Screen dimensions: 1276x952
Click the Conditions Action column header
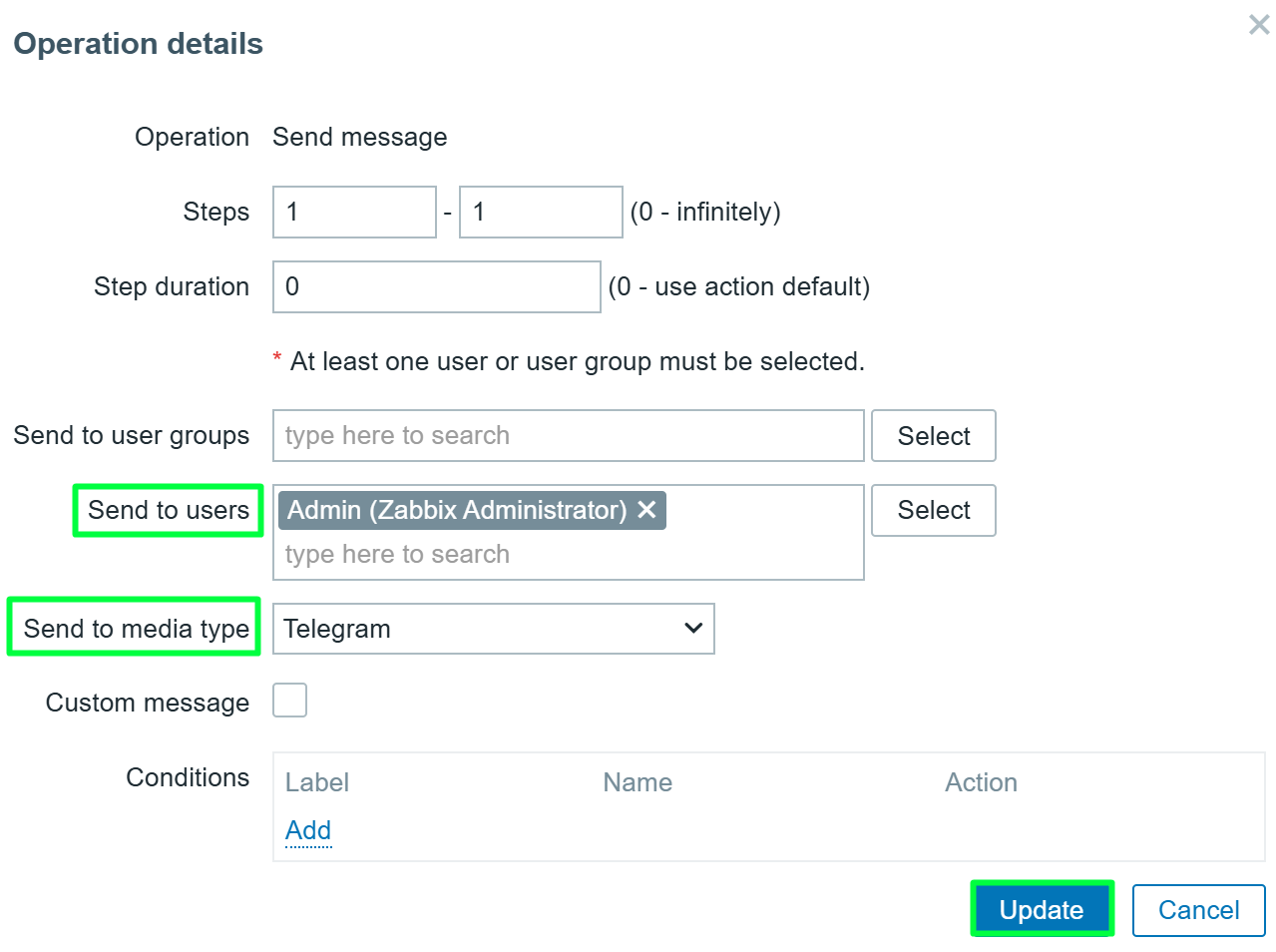tap(981, 782)
